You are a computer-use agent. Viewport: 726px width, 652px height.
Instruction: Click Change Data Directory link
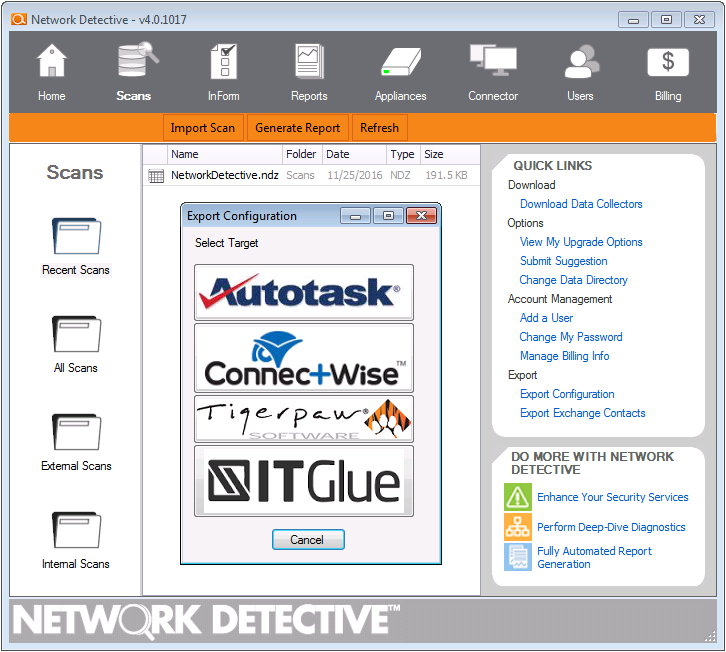coord(573,280)
